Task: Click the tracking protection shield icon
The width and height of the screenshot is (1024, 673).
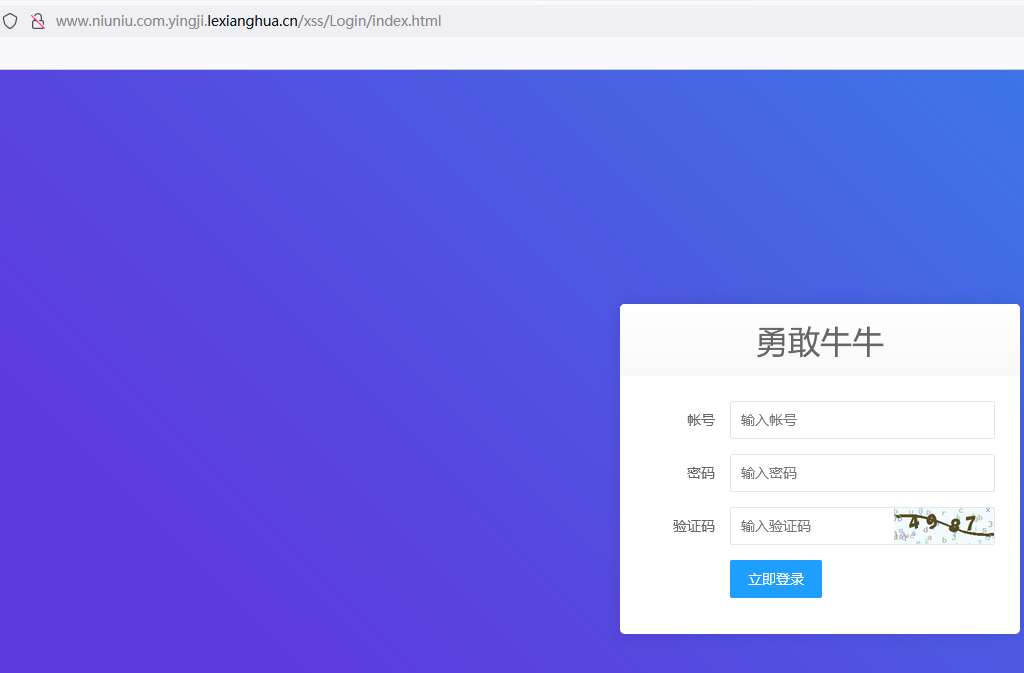Action: click(11, 21)
